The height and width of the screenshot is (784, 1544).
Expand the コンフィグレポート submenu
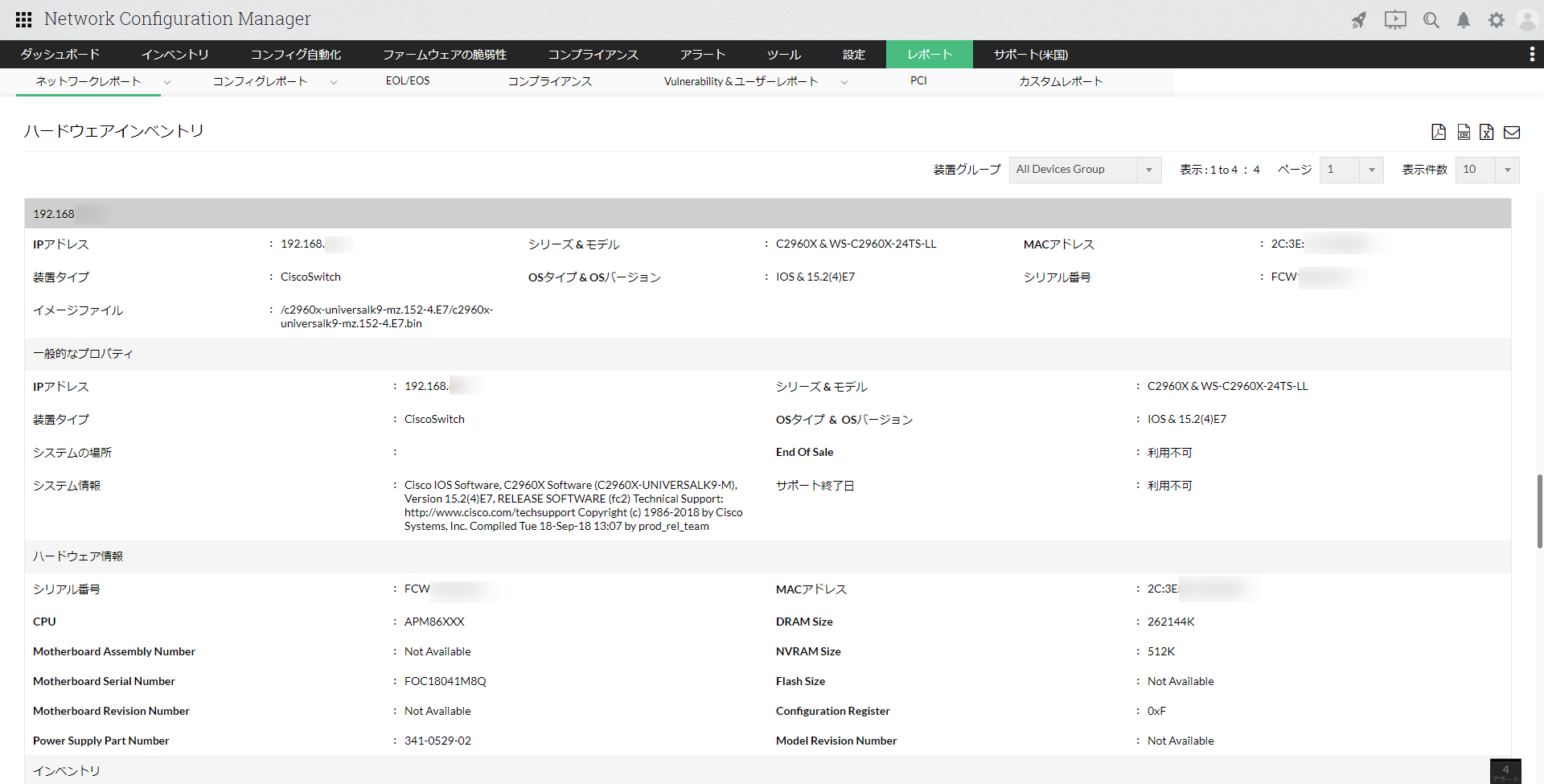click(x=333, y=82)
